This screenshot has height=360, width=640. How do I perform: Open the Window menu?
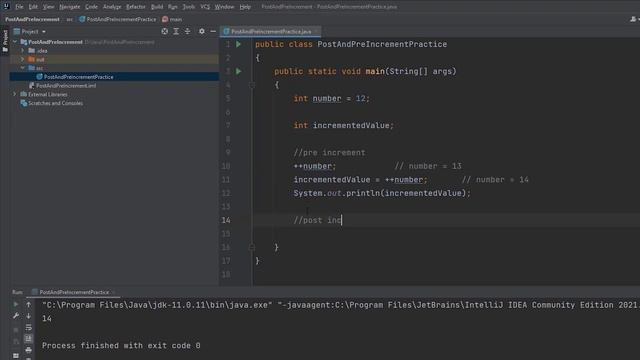point(224,7)
